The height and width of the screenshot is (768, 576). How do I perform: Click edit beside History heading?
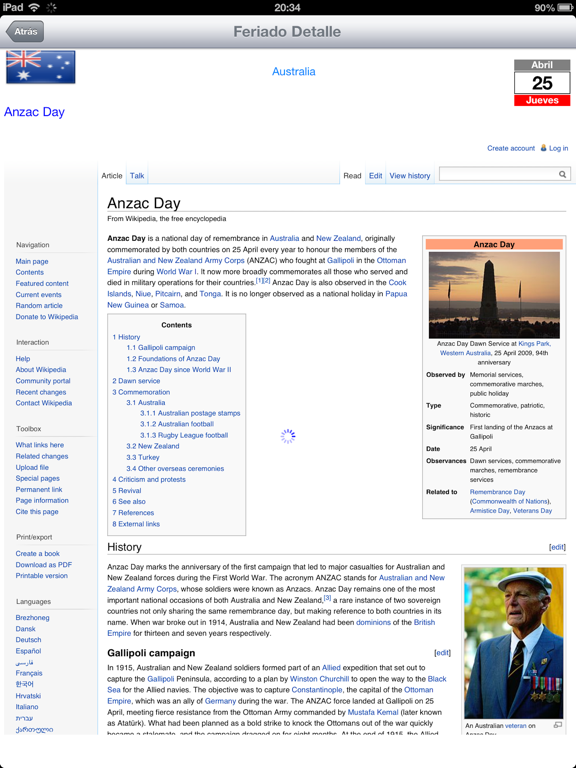[557, 547]
